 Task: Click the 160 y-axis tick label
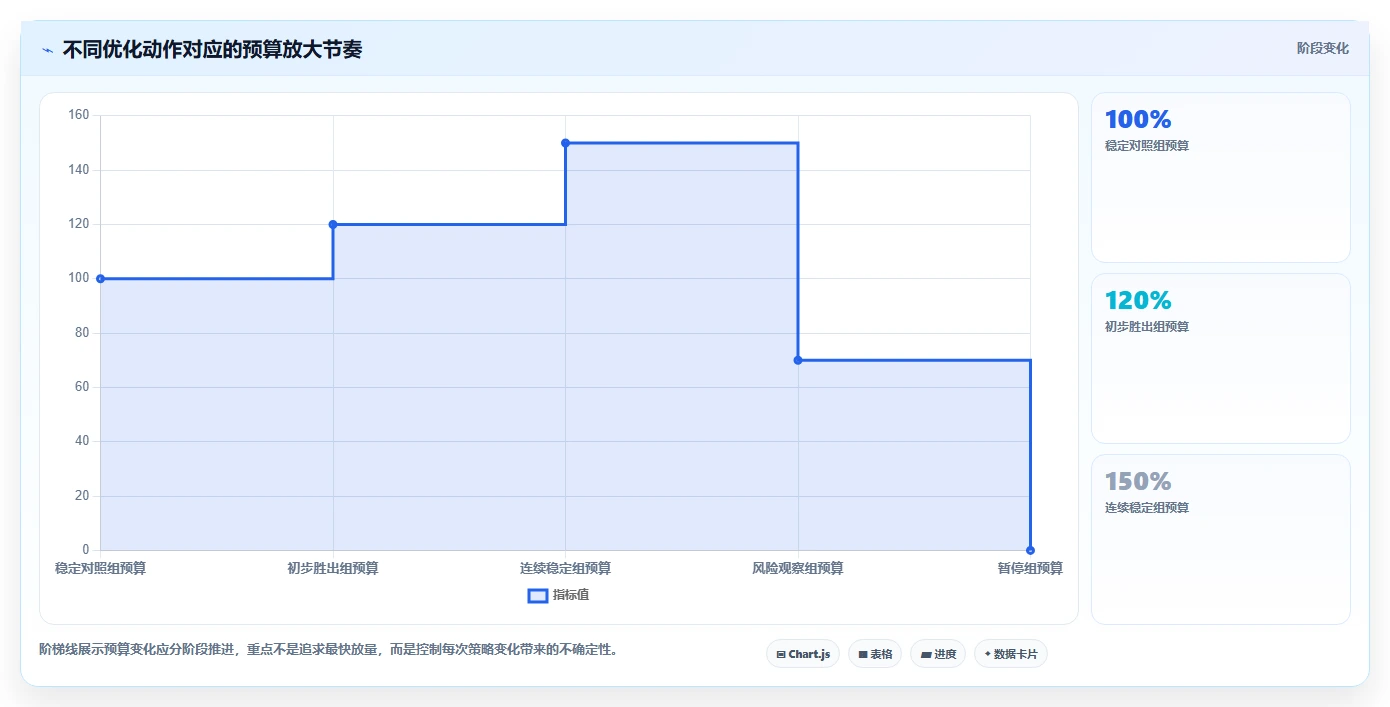tap(79, 115)
